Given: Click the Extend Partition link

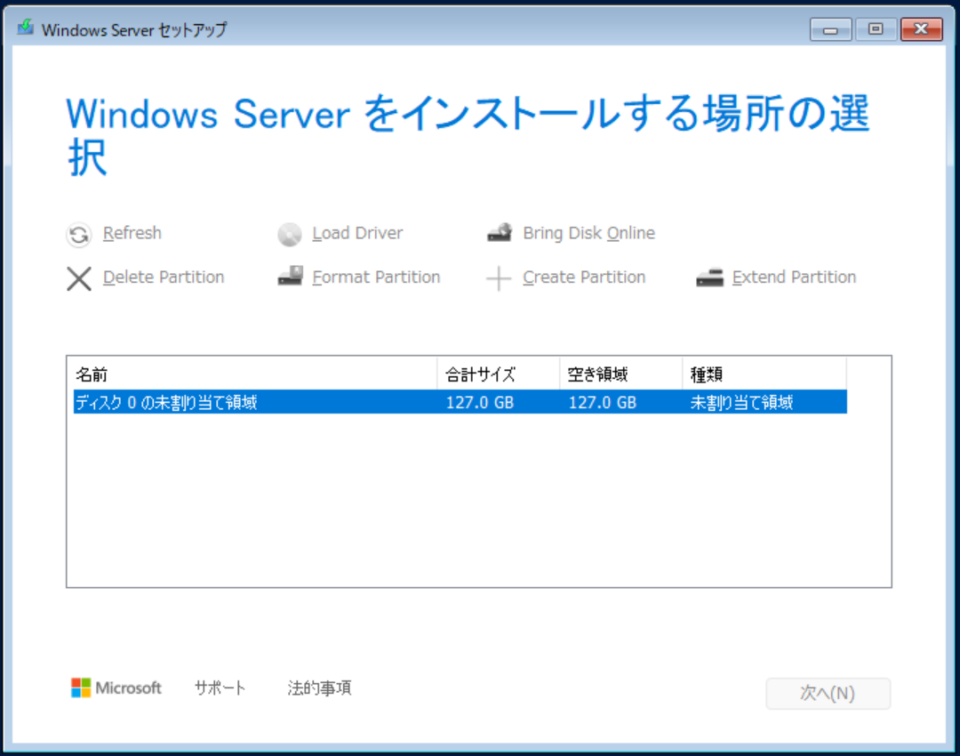Looking at the screenshot, I should (x=794, y=277).
